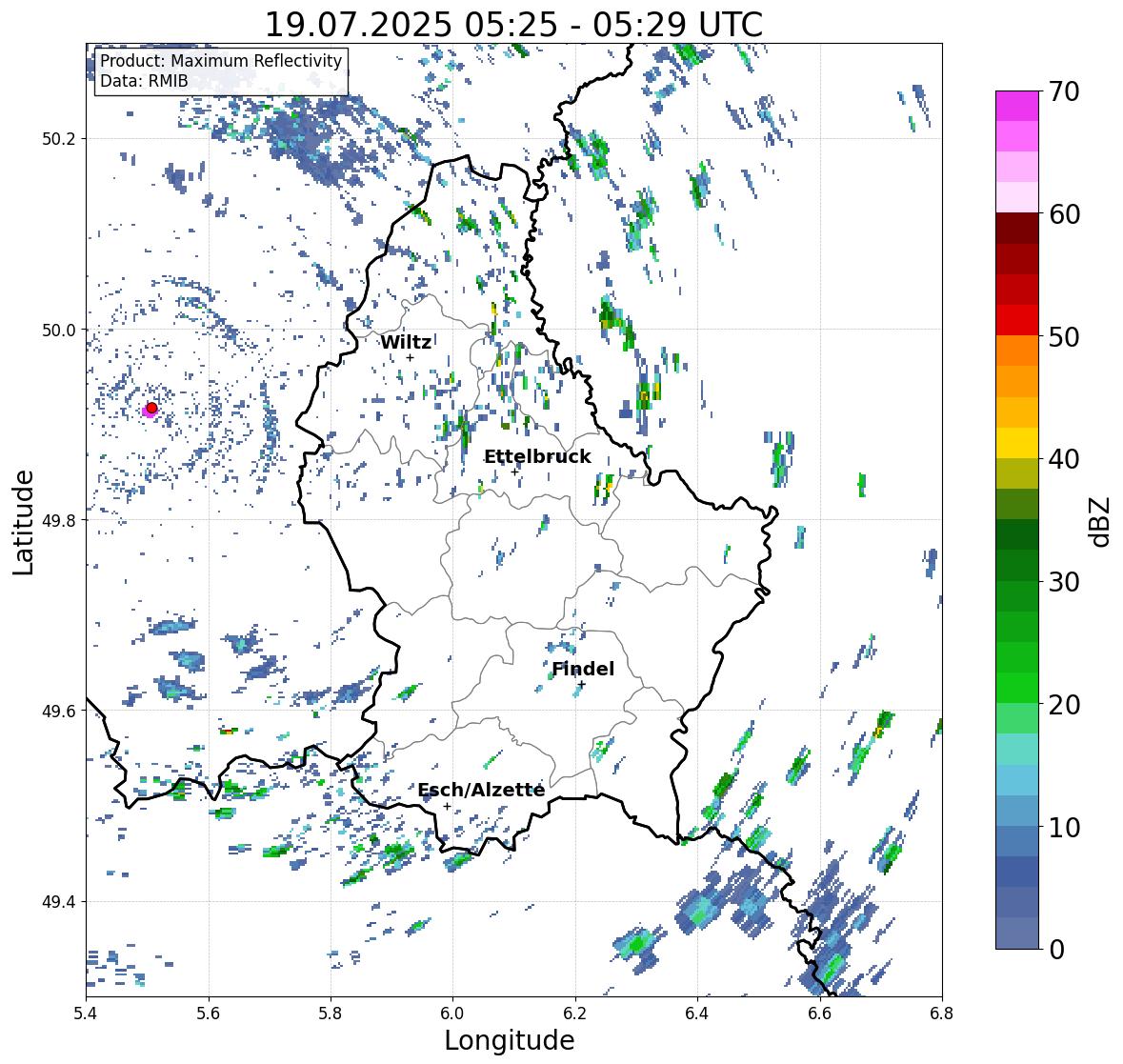The image size is (1123, 1064).
Task: Click colorbar tick value 30
Action: click(1064, 582)
